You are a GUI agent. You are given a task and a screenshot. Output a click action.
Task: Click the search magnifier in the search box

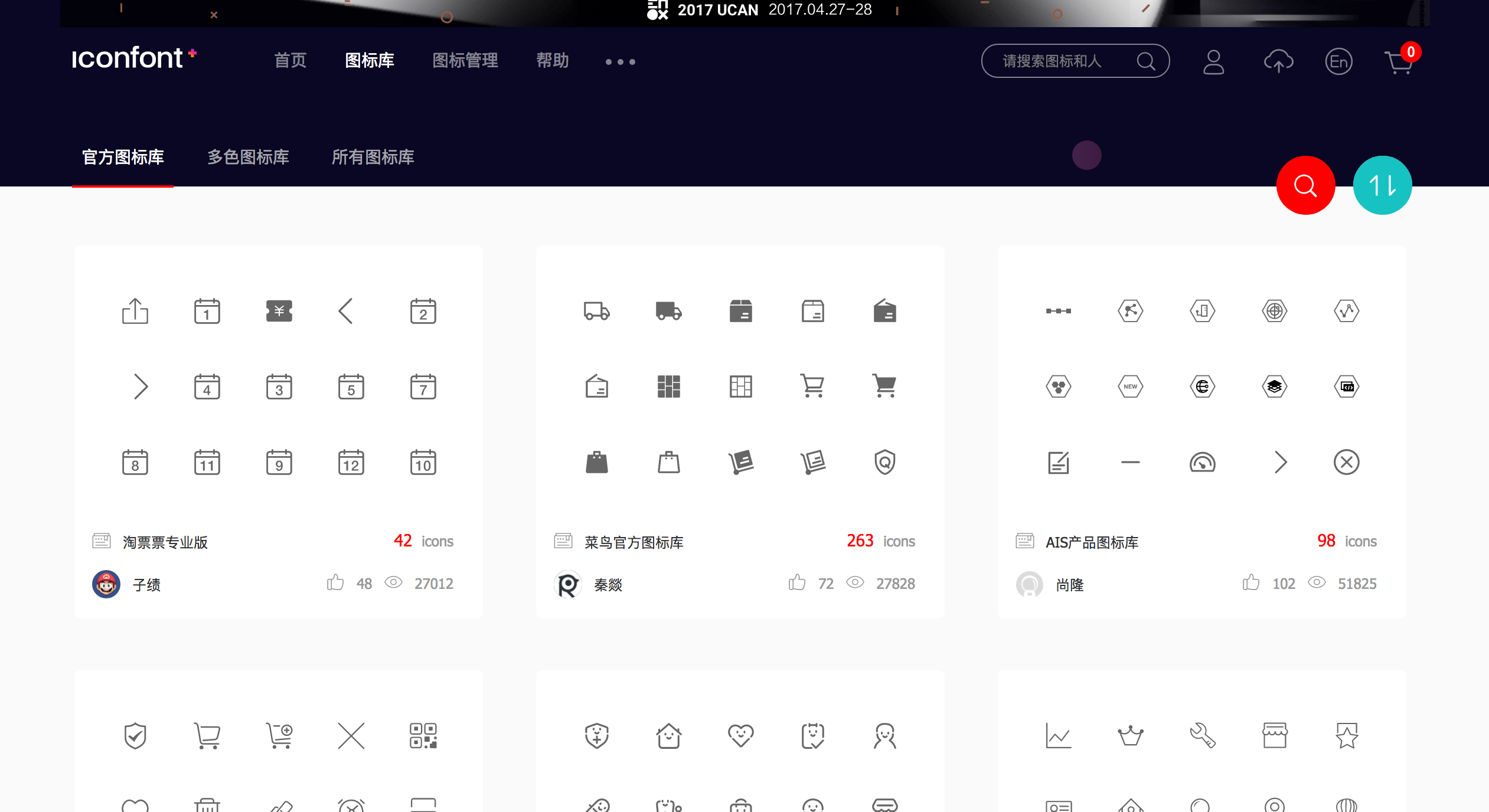pos(1146,61)
